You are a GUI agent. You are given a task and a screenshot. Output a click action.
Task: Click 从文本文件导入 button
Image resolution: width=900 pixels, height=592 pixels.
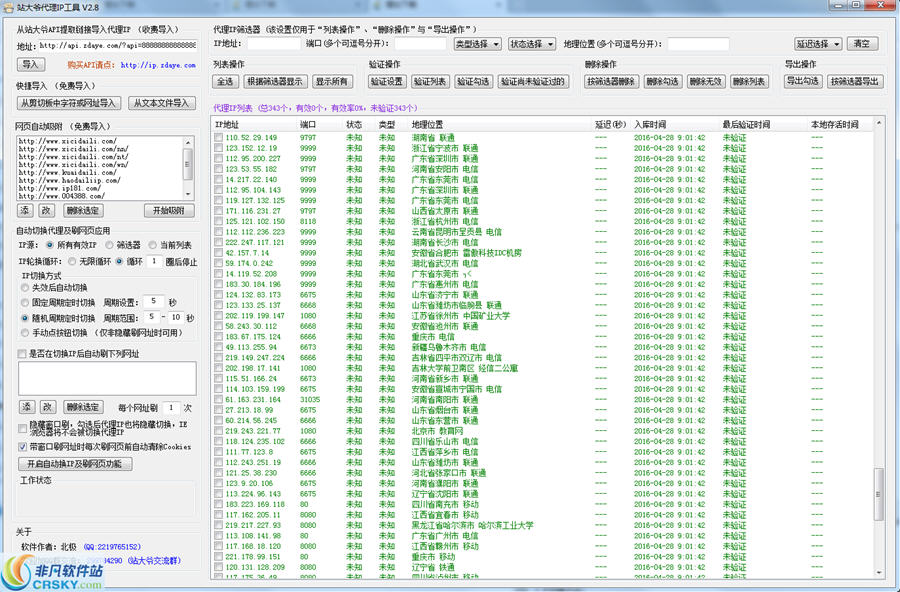click(x=161, y=103)
